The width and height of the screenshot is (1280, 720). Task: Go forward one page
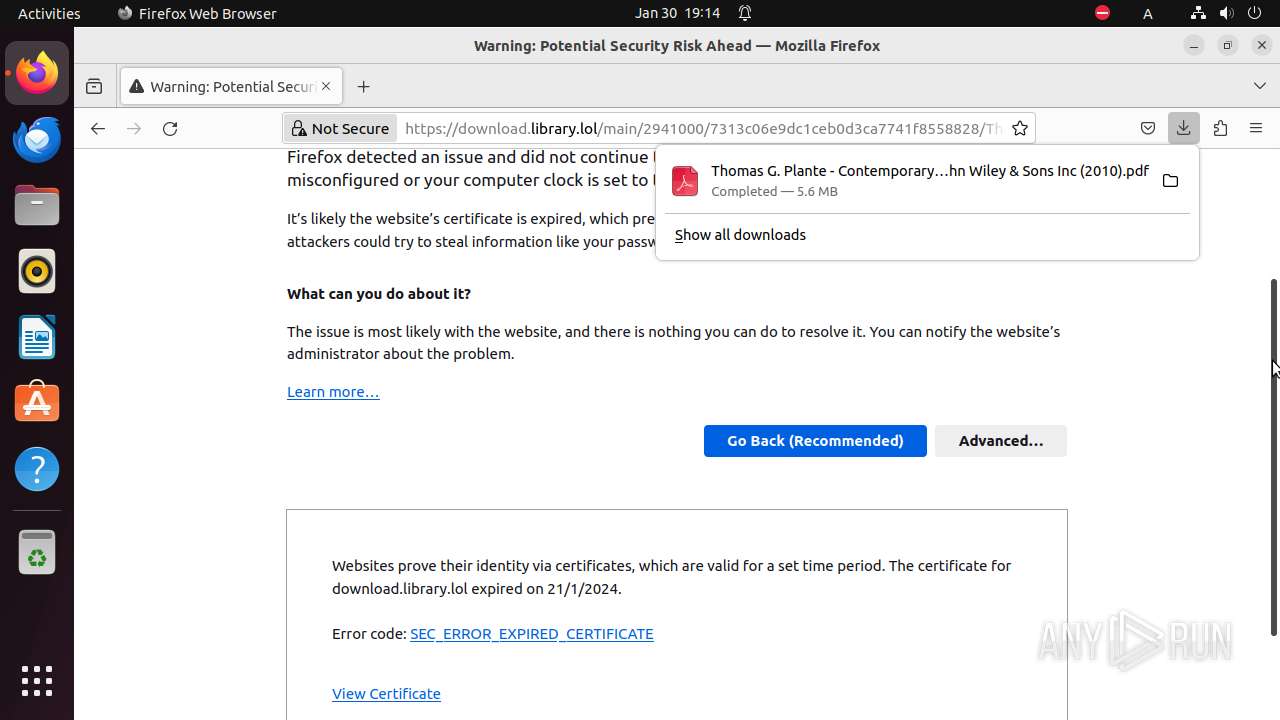point(134,128)
